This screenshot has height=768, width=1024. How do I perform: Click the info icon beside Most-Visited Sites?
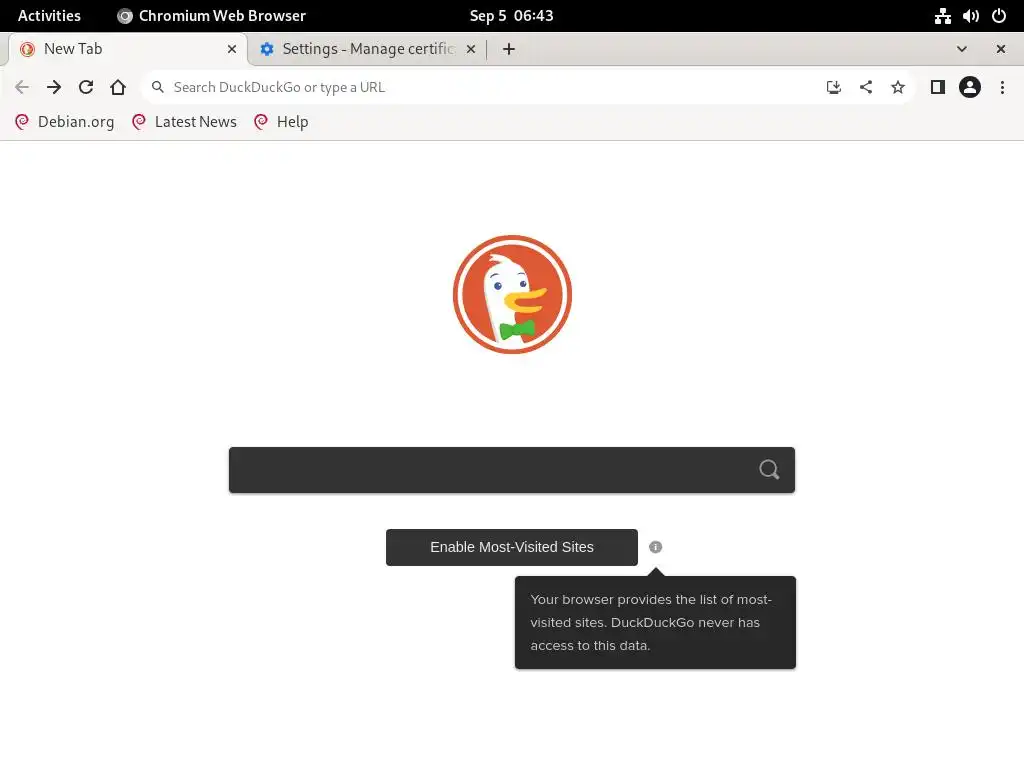click(x=656, y=547)
